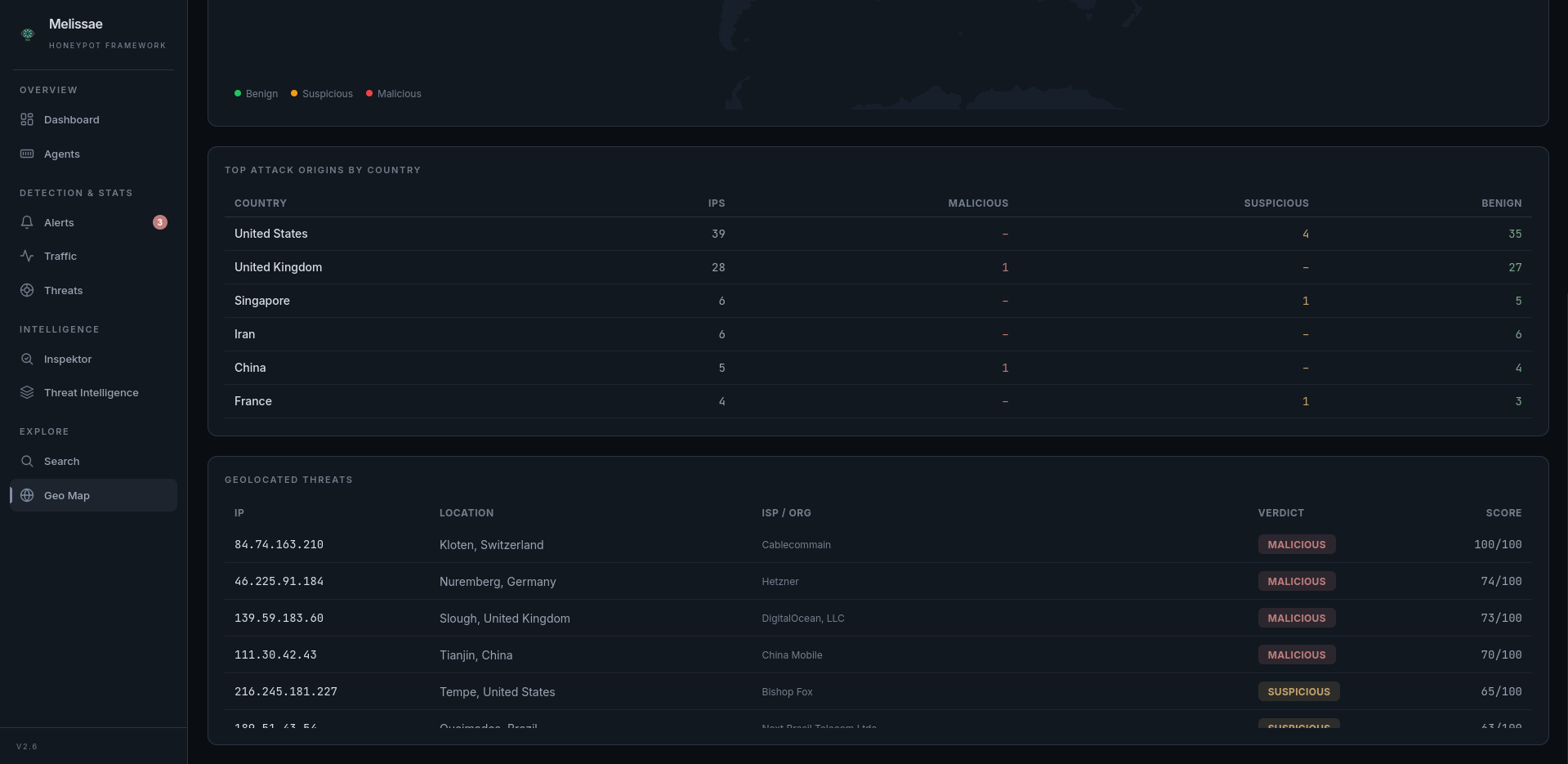Click the Hetzner ISP cell

coord(780,582)
